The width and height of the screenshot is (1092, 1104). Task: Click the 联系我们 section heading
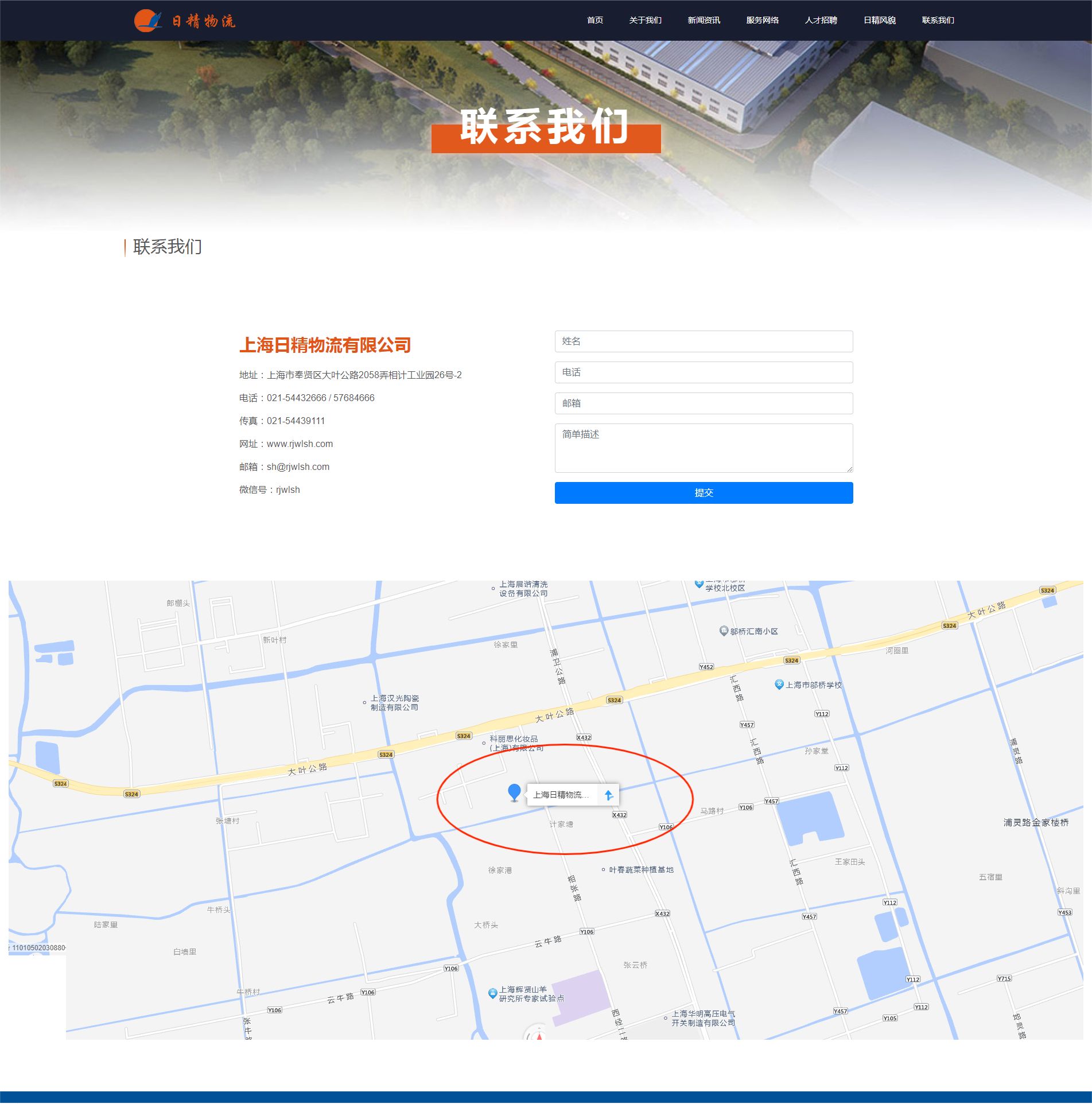[x=167, y=247]
